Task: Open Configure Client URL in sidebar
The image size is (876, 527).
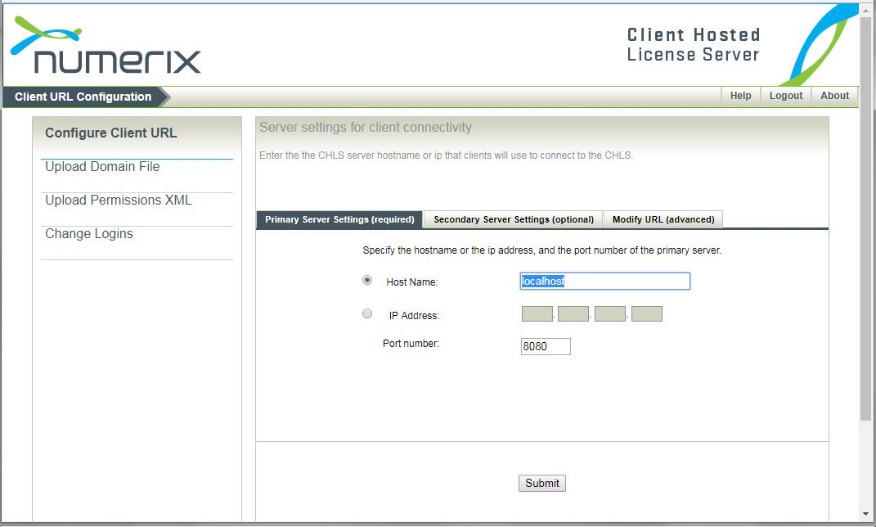Action: coord(111,133)
